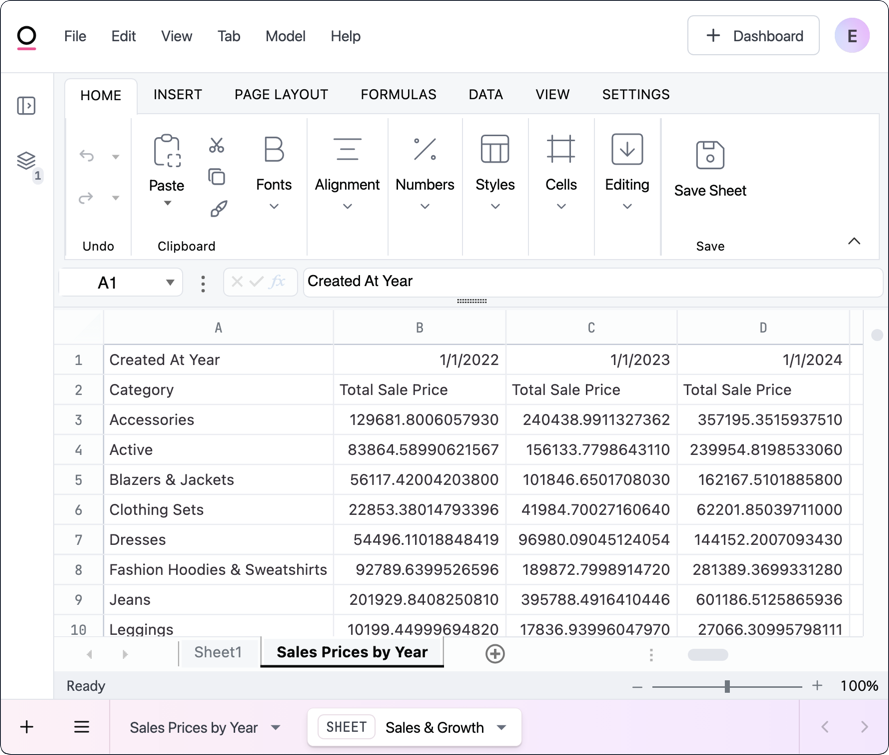The image size is (889, 755).
Task: Switch to the PAGE LAYOUT ribbon tab
Action: pyautogui.click(x=281, y=94)
